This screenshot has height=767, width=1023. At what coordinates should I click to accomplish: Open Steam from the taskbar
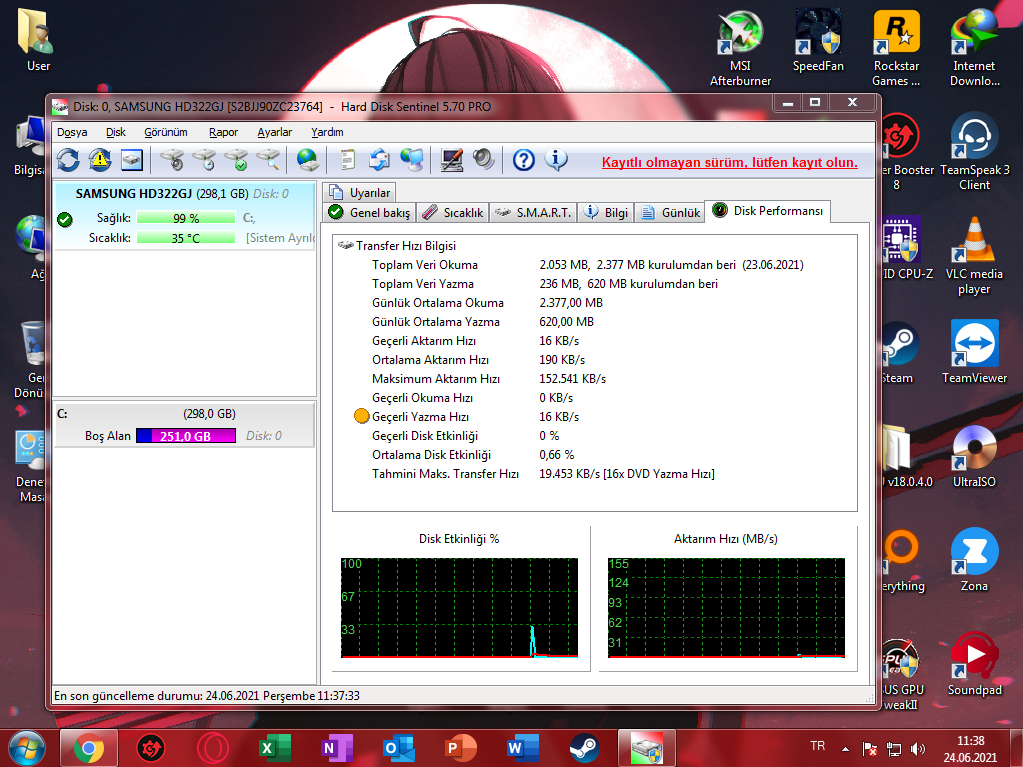[585, 748]
